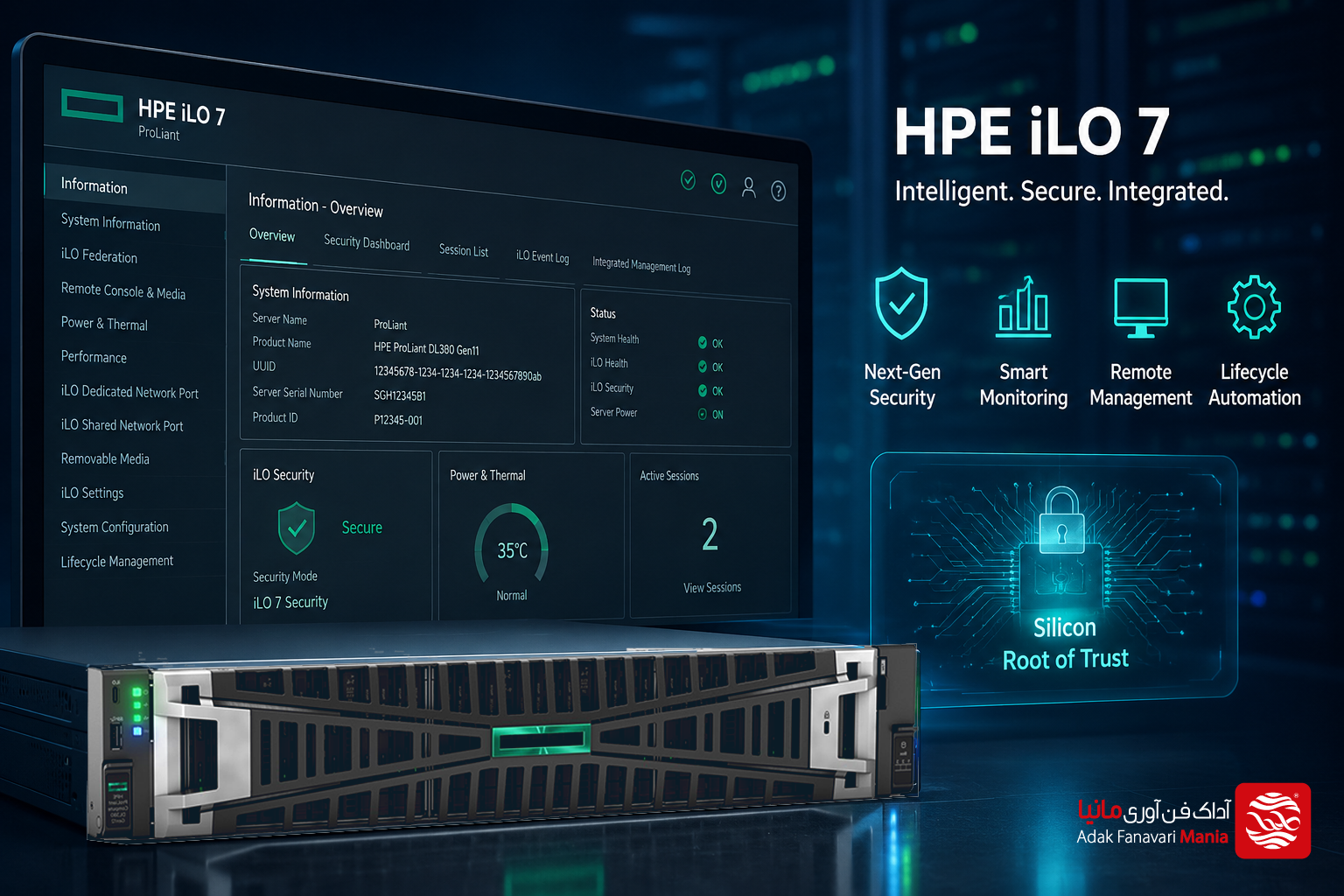Click the circled V status icon
Image resolution: width=1344 pixels, height=896 pixels.
[x=718, y=184]
